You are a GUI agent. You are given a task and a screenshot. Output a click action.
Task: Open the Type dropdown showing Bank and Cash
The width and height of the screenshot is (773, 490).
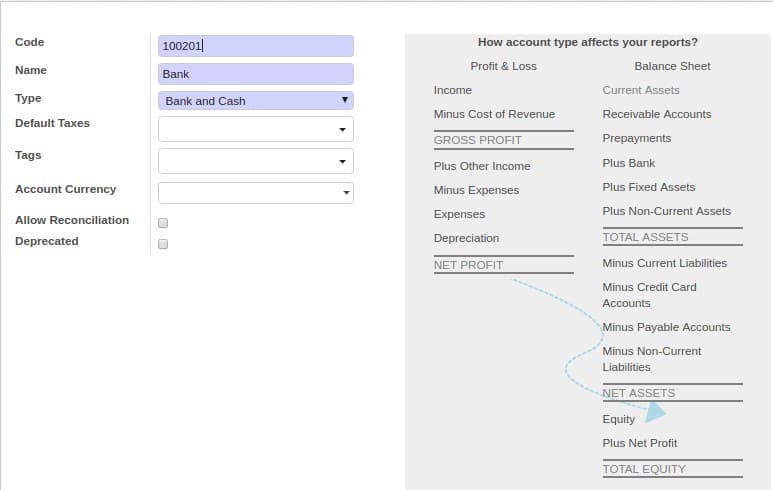pos(255,101)
